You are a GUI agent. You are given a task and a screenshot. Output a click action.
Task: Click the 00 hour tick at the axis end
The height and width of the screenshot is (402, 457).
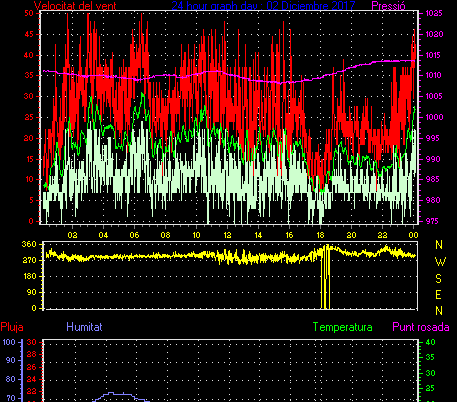point(413,235)
